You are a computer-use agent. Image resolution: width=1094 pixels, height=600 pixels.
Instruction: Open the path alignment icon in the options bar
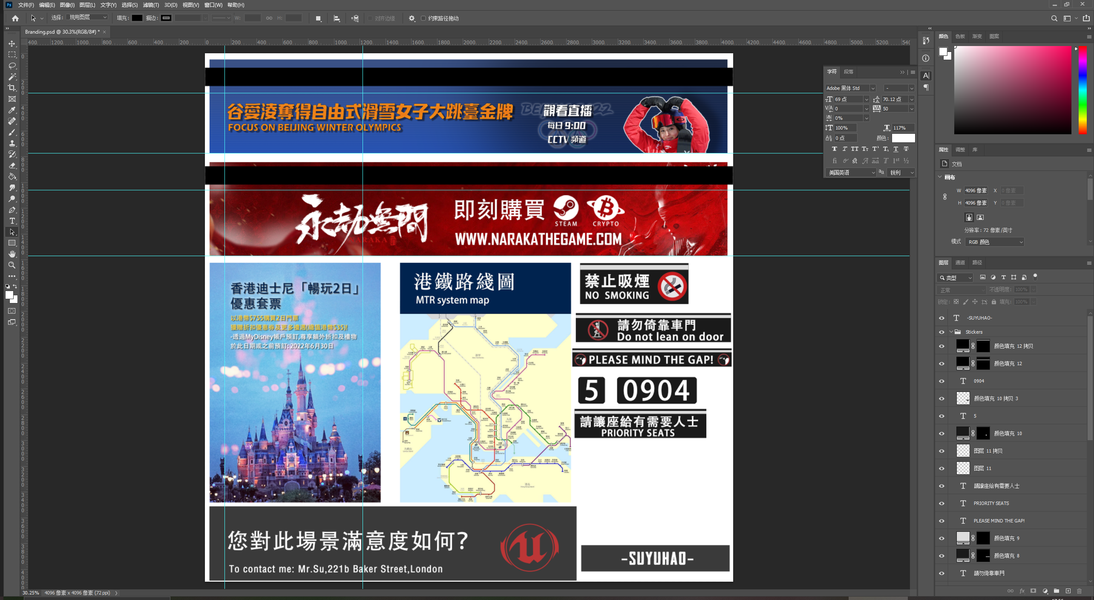pyautogui.click(x=336, y=18)
